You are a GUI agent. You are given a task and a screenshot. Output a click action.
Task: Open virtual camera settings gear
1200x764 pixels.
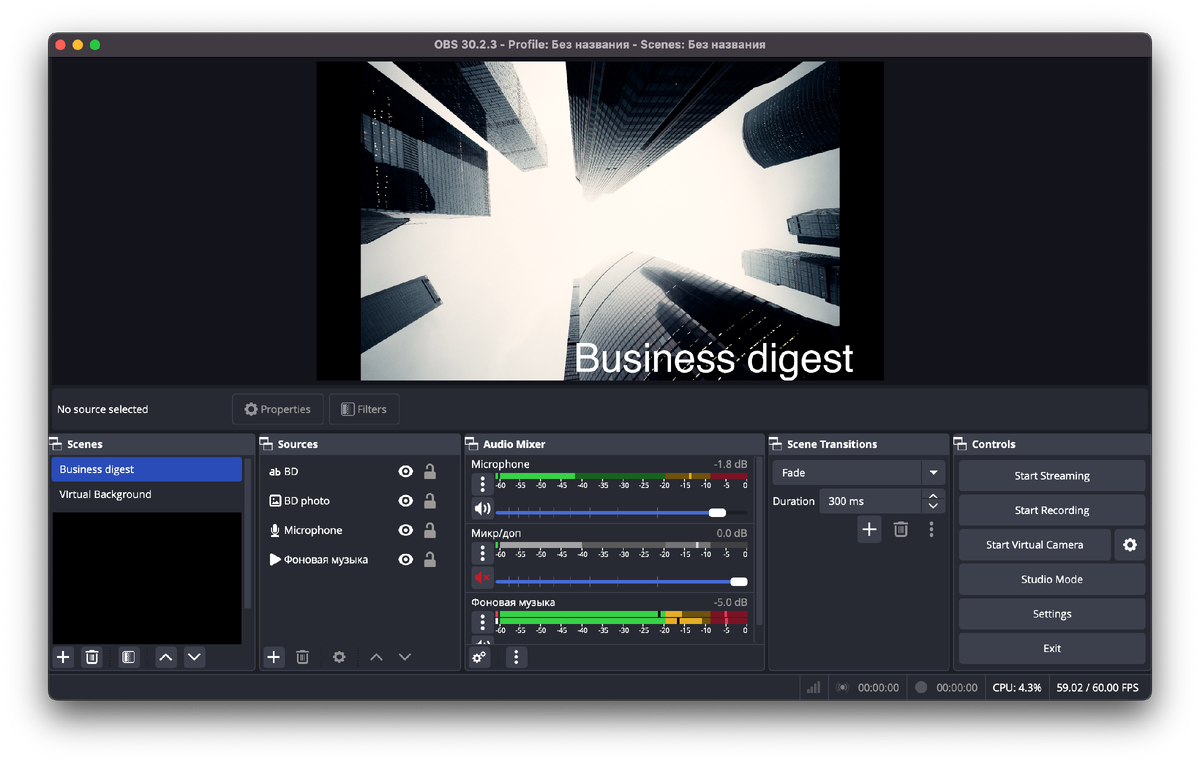tap(1130, 545)
